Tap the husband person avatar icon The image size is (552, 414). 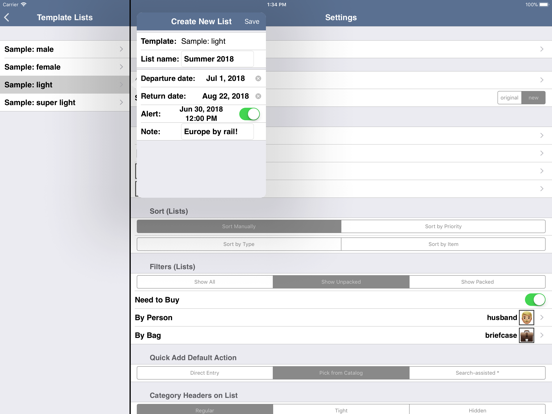[527, 318]
